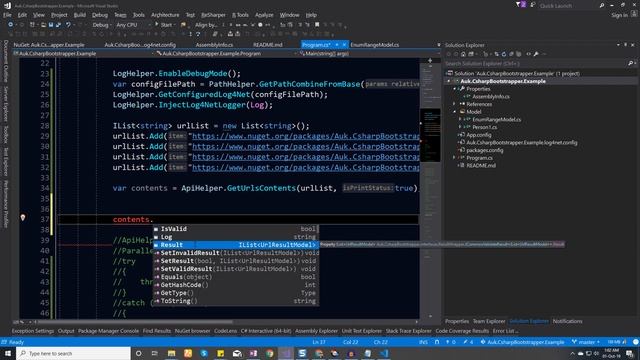
Task: Click the Save All toolbar icon
Action: 58,25
